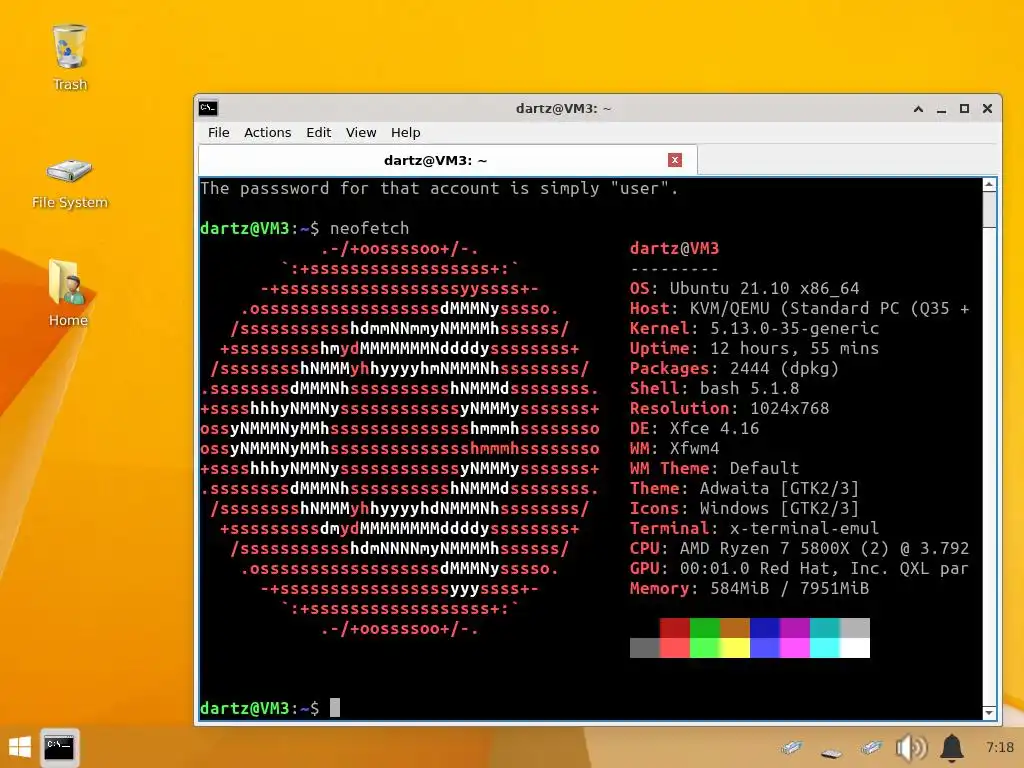The image size is (1024, 768).
Task: Click the bright yellow neofetch color block
Action: coord(735,648)
